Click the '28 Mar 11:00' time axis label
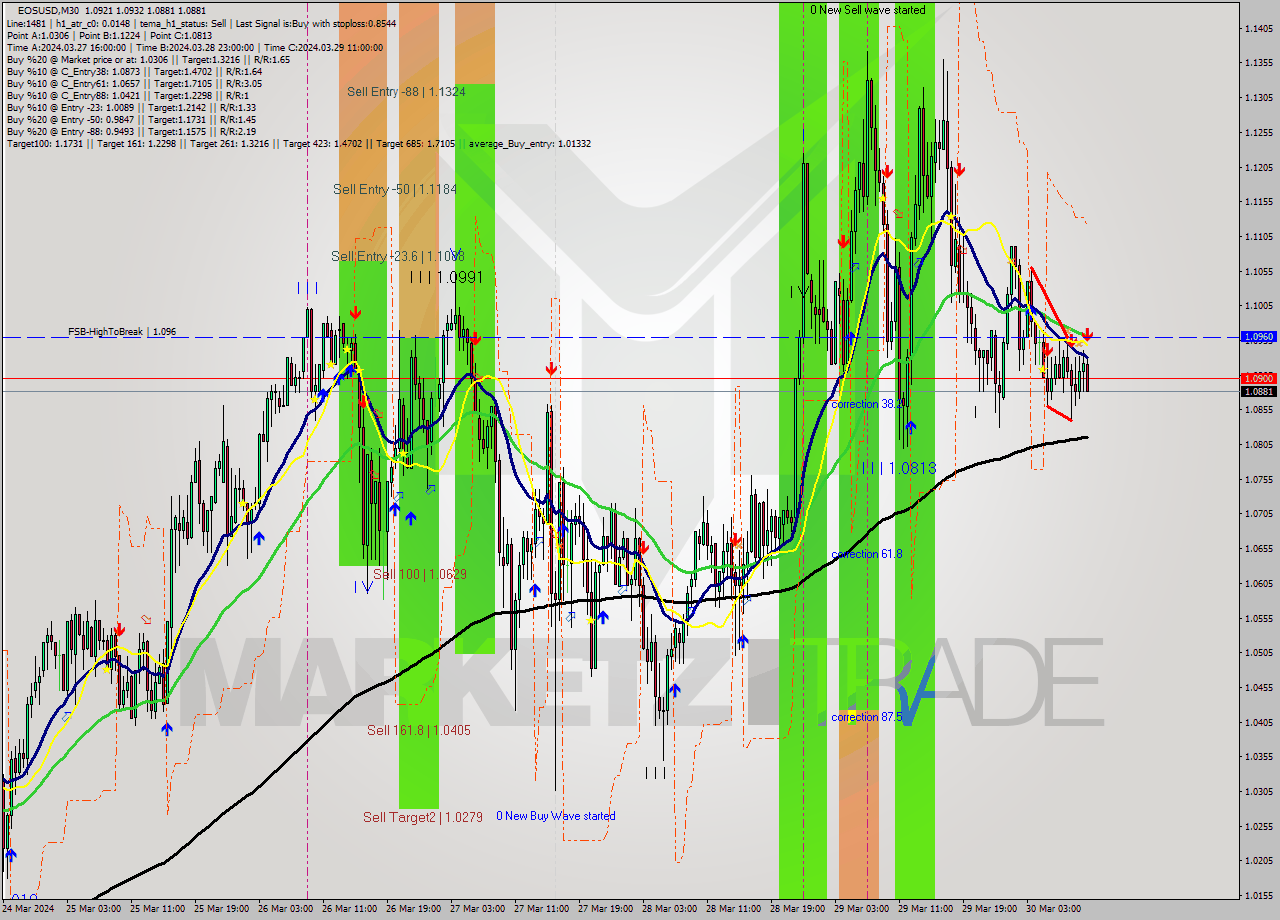The width and height of the screenshot is (1280, 920). tap(734, 908)
